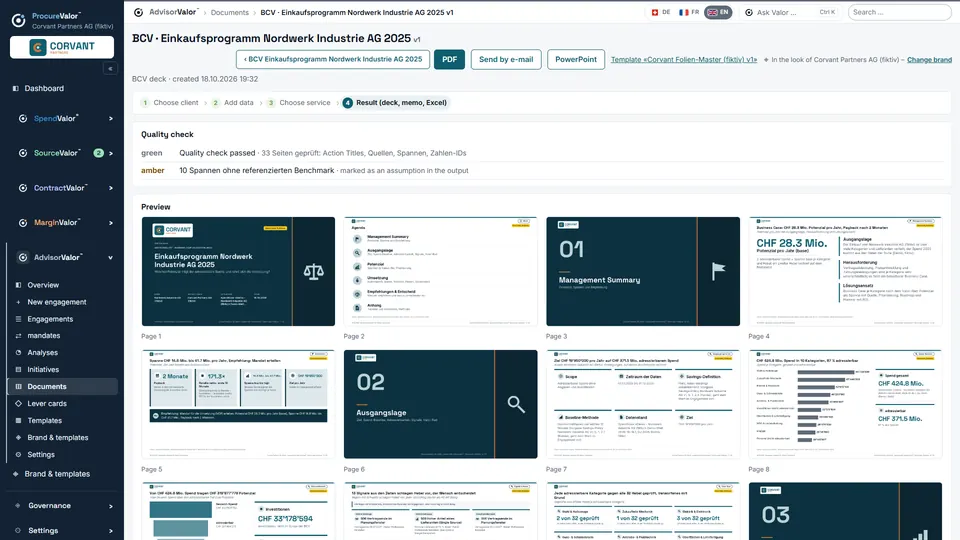The width and height of the screenshot is (960, 540).
Task: Click Send by e-mail button
Action: (506, 59)
